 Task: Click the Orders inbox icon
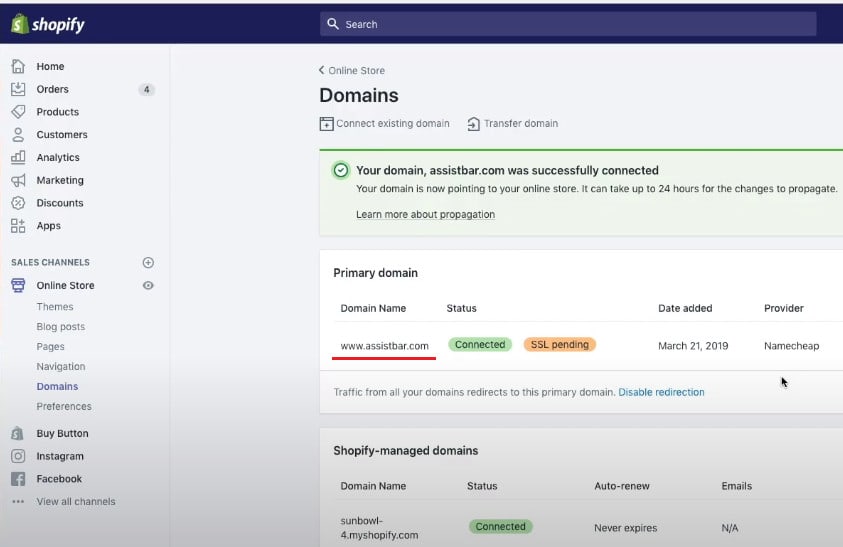pos(18,89)
